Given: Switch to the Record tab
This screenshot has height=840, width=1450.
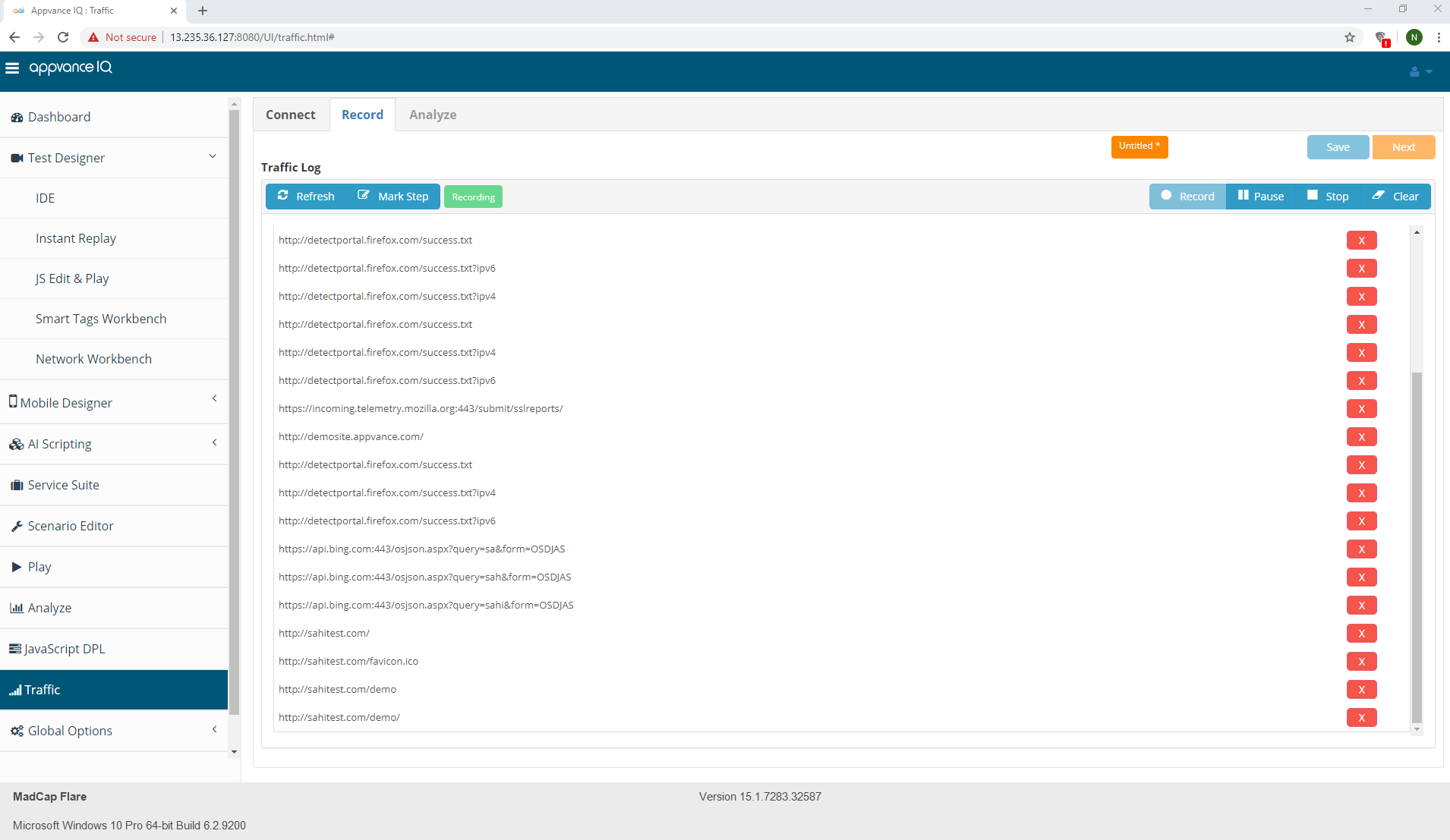Looking at the screenshot, I should tap(362, 115).
